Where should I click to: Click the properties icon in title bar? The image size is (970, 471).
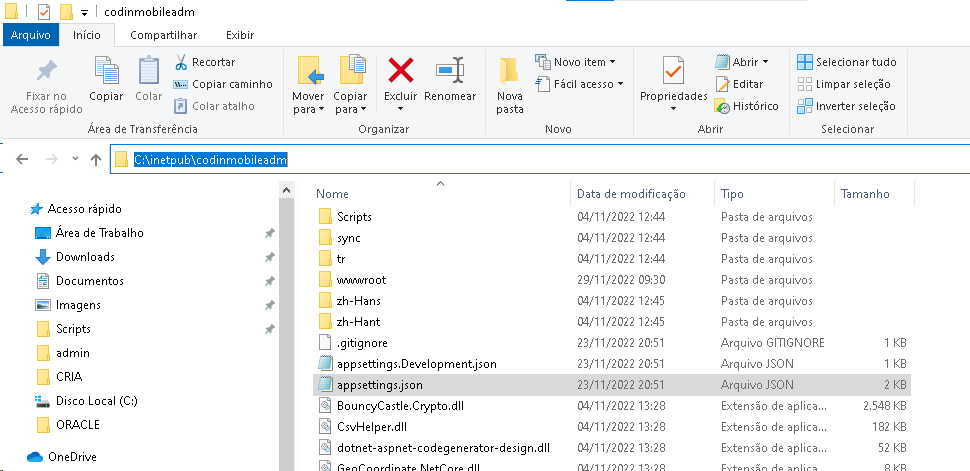43,11
